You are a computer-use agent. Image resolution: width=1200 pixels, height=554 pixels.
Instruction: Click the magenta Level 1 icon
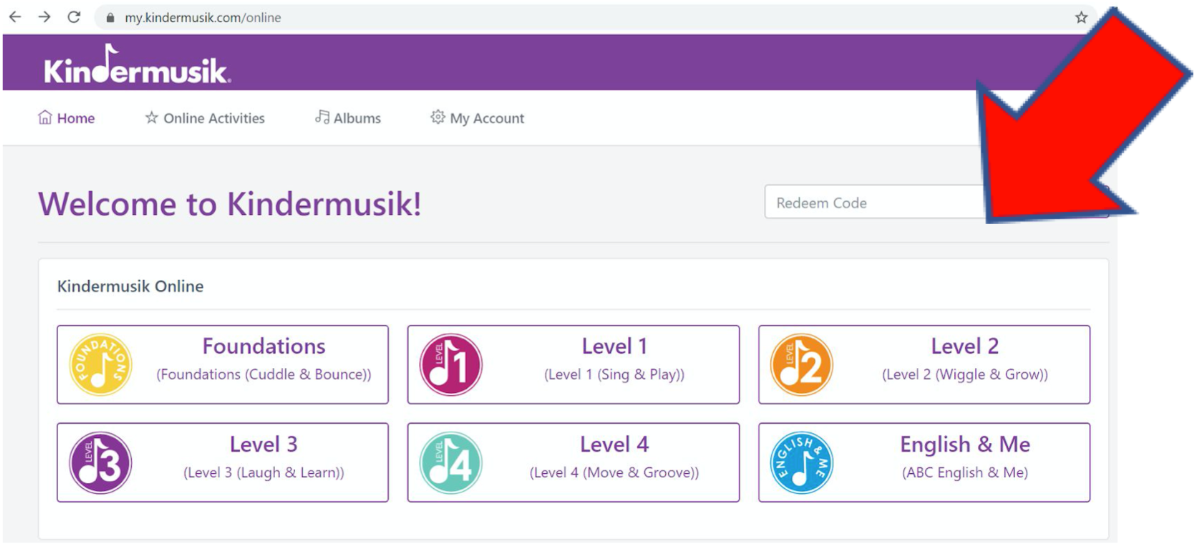click(x=451, y=365)
